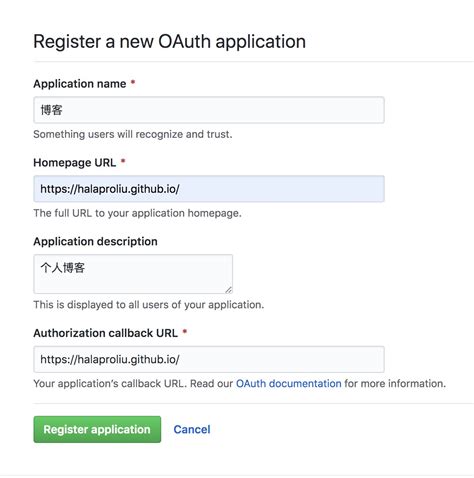Screen dimensions: 474x478
Task: Click the Your application's callback URL hint text
Action: click(x=239, y=383)
